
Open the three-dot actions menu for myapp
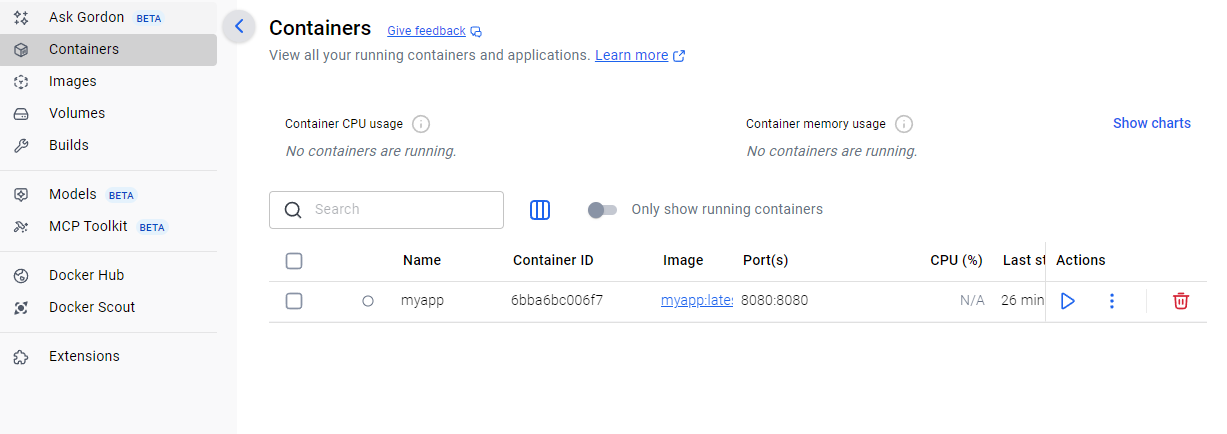[x=1112, y=301]
